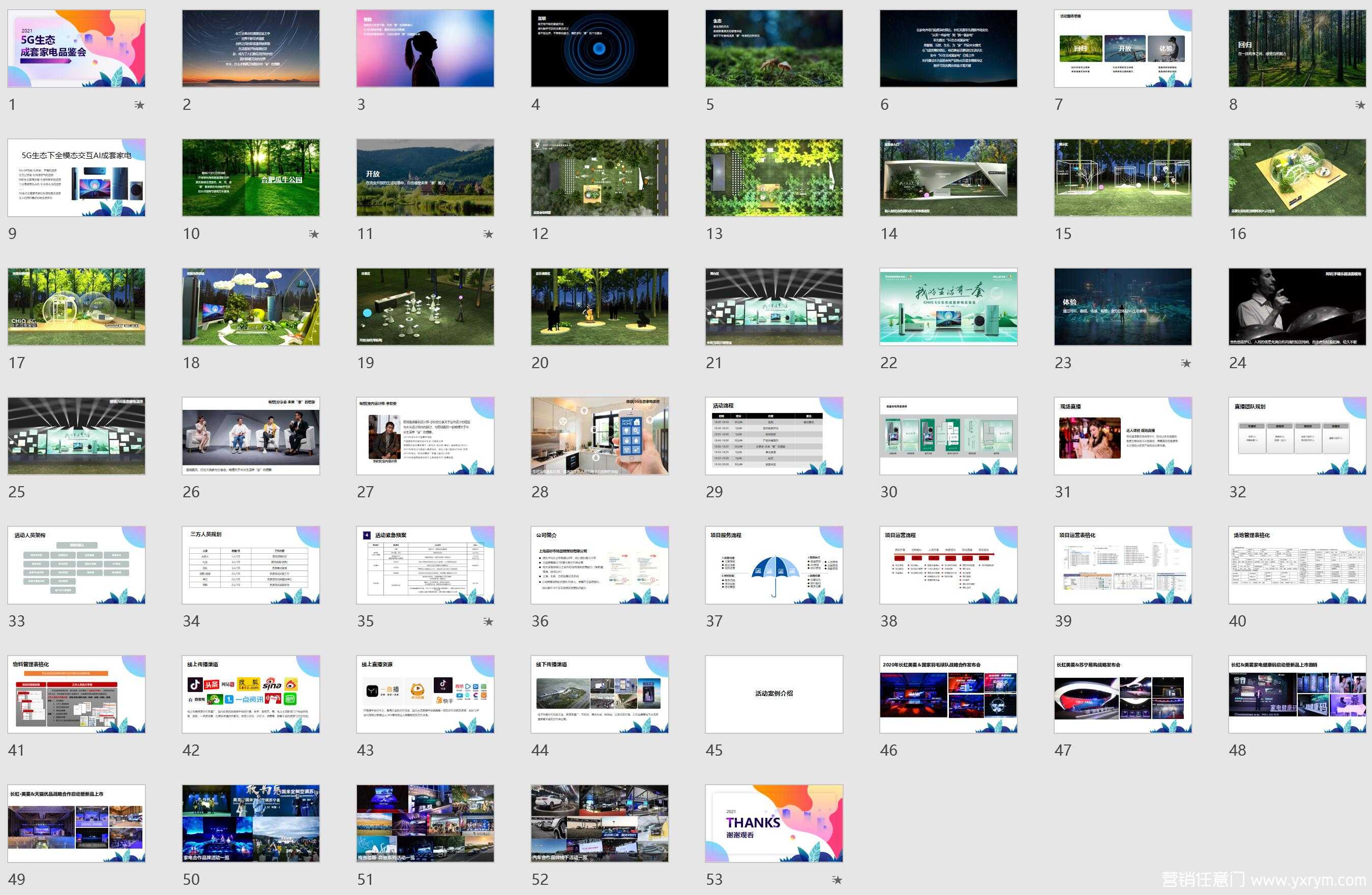This screenshot has height=895, width=1372.
Task: Click the slide number label '15'
Action: click(x=1063, y=233)
